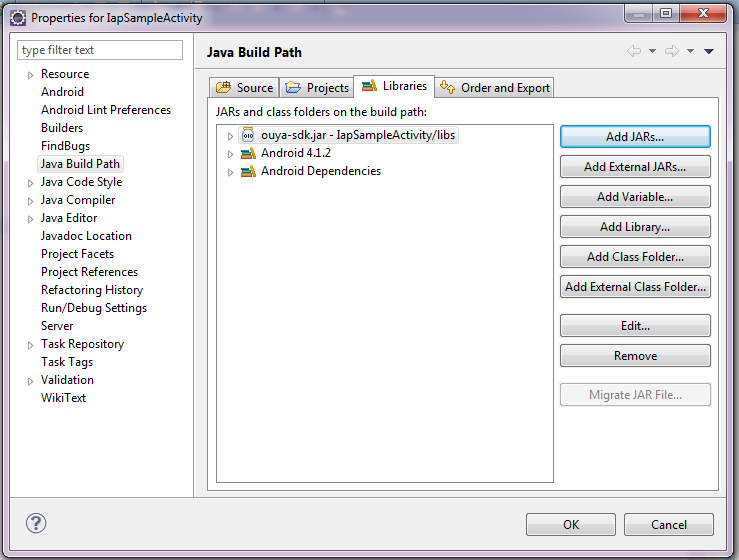The height and width of the screenshot is (560, 739).
Task: Expand the Android Dependencies node
Action: 230,172
